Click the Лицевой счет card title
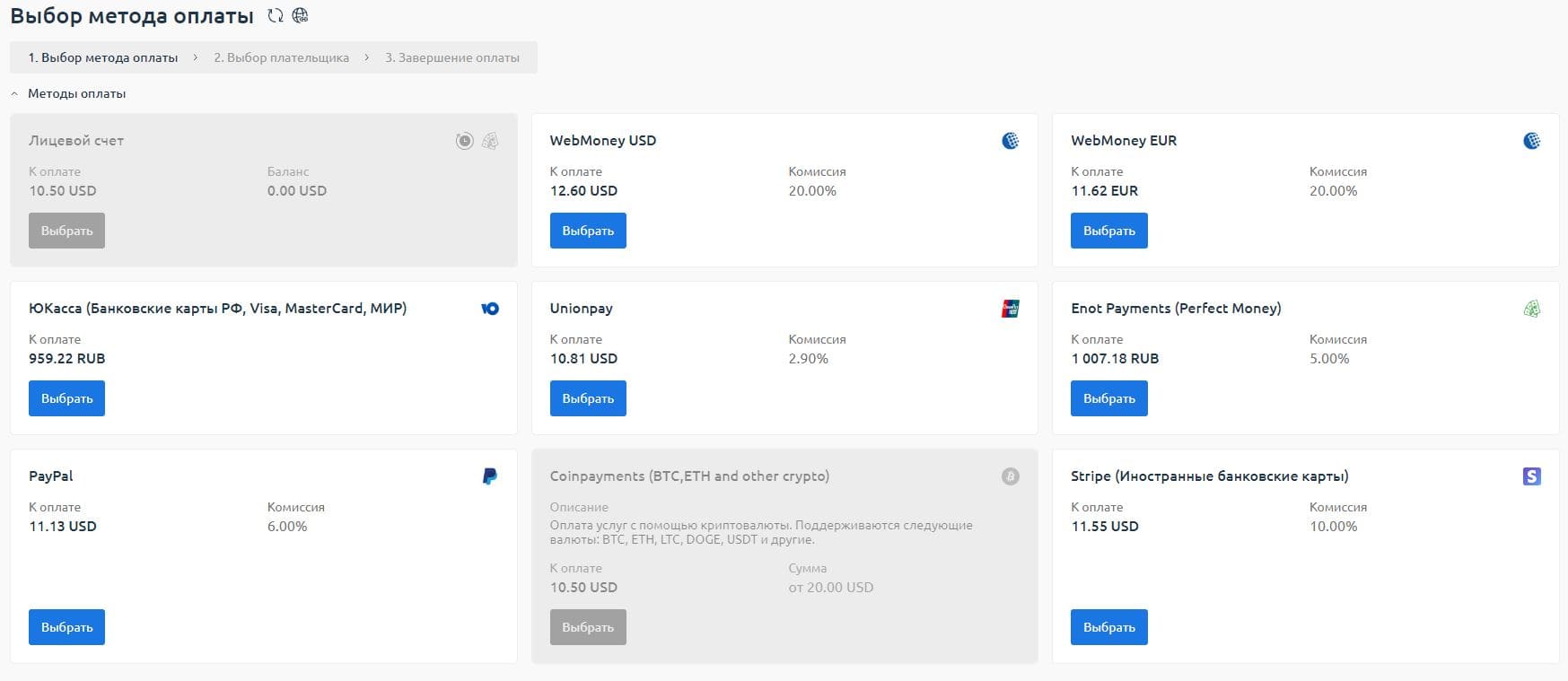1568x681 pixels. tap(76, 141)
